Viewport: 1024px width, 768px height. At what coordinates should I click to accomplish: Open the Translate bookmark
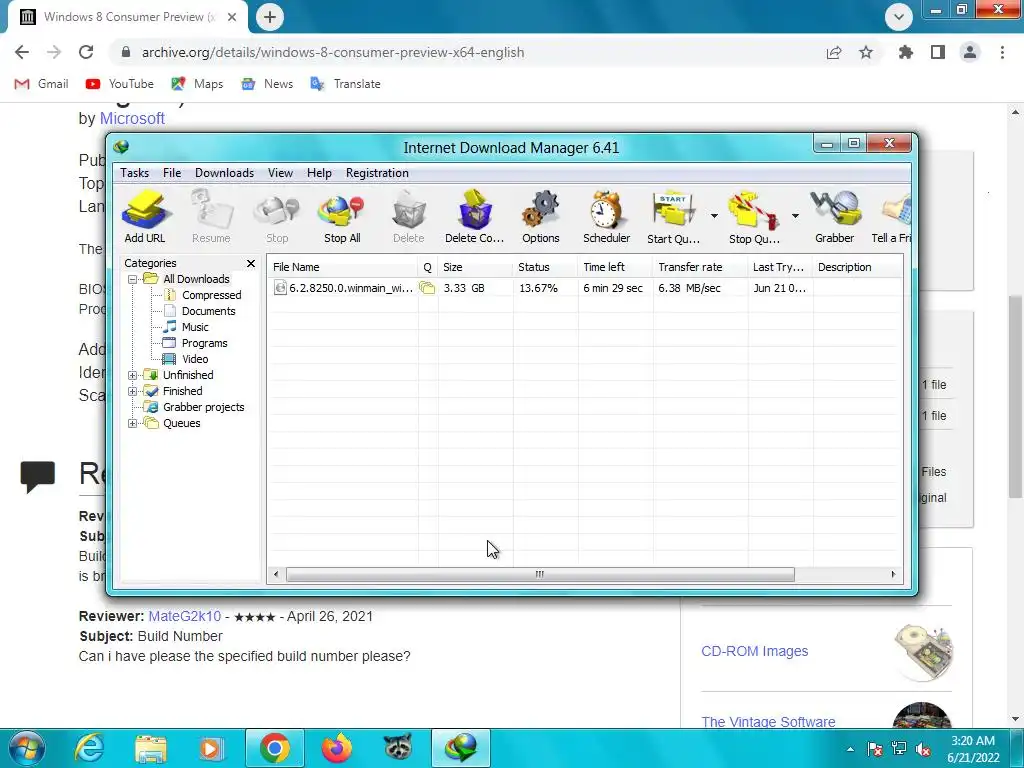[x=345, y=84]
